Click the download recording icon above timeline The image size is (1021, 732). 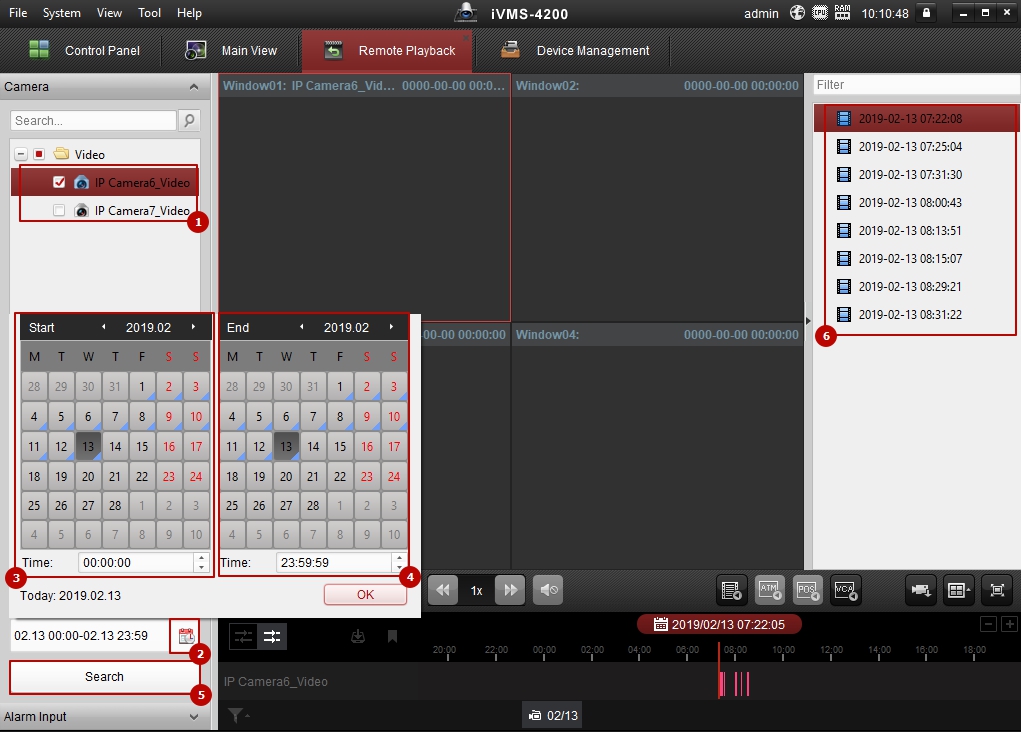[357, 636]
